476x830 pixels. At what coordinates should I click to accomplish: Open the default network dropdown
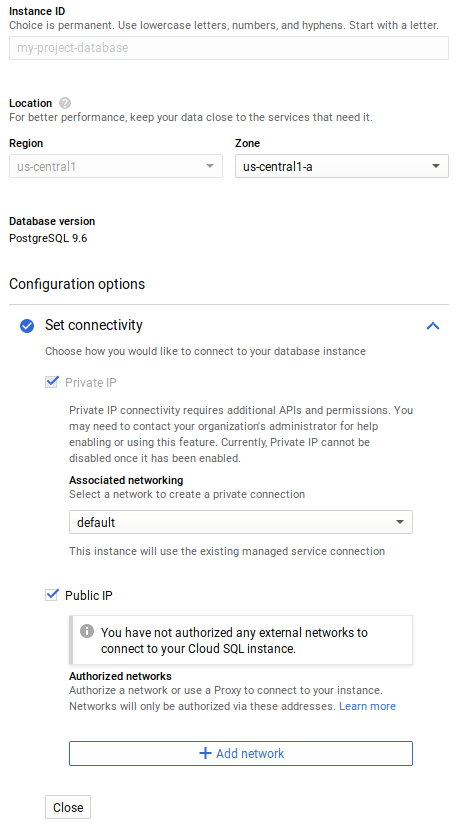coord(241,522)
